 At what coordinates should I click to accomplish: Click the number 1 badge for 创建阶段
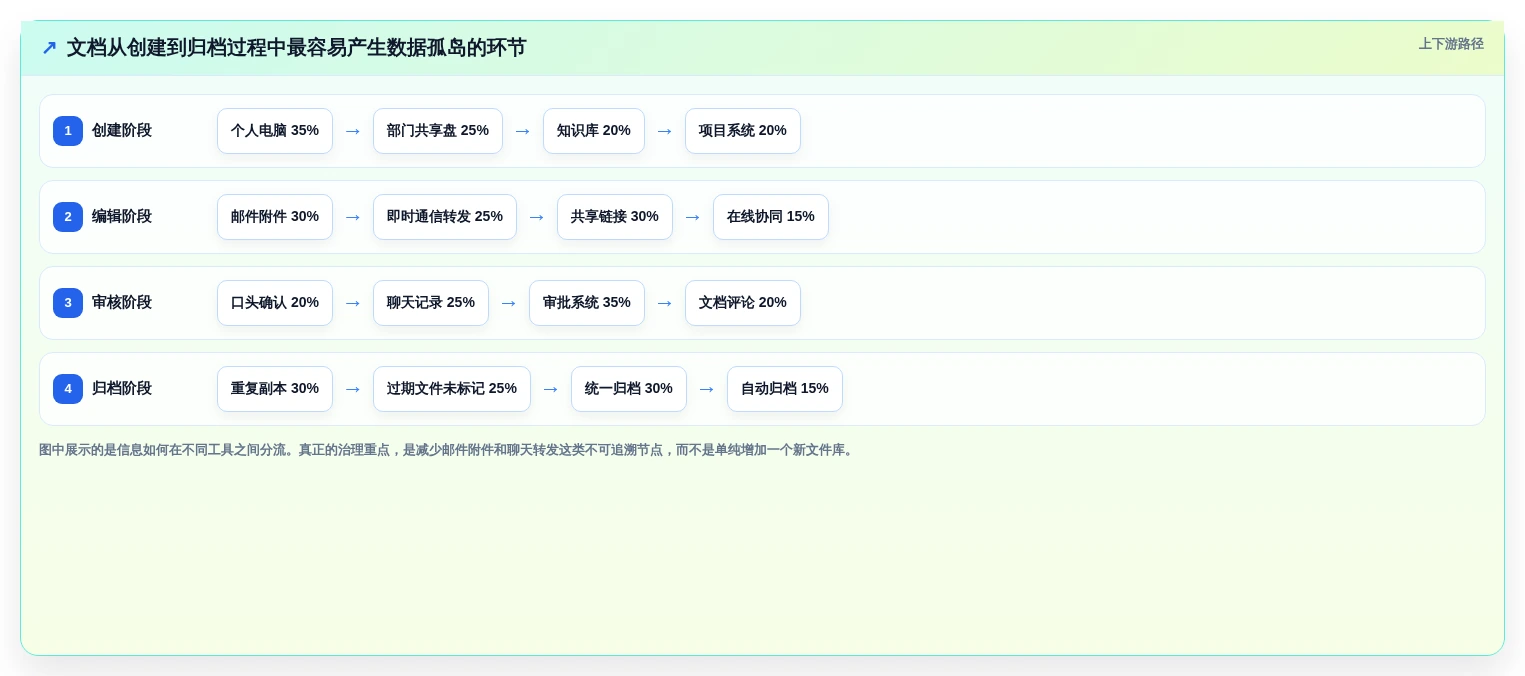click(x=68, y=131)
